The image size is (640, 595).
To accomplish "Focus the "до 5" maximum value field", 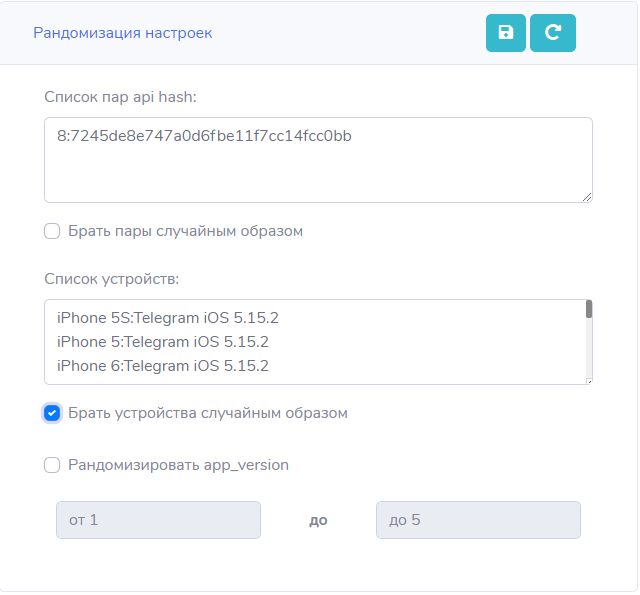I will 478,520.
